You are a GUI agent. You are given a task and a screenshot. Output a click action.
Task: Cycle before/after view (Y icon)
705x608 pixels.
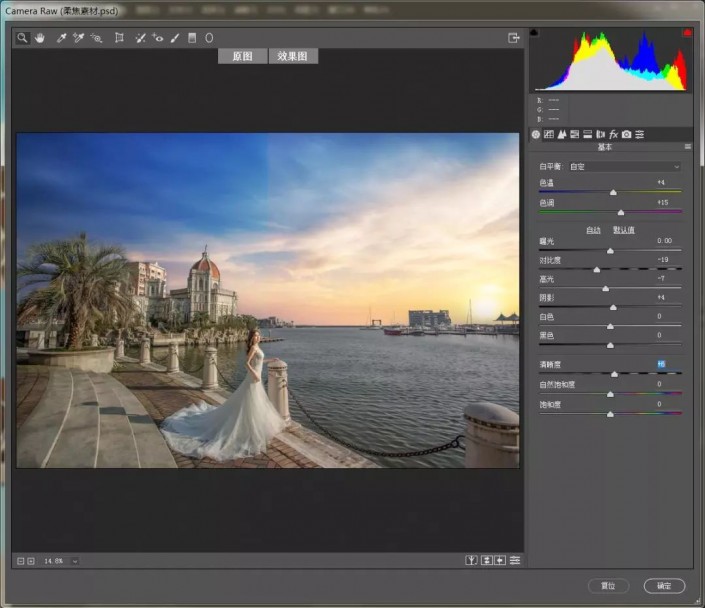click(x=471, y=560)
